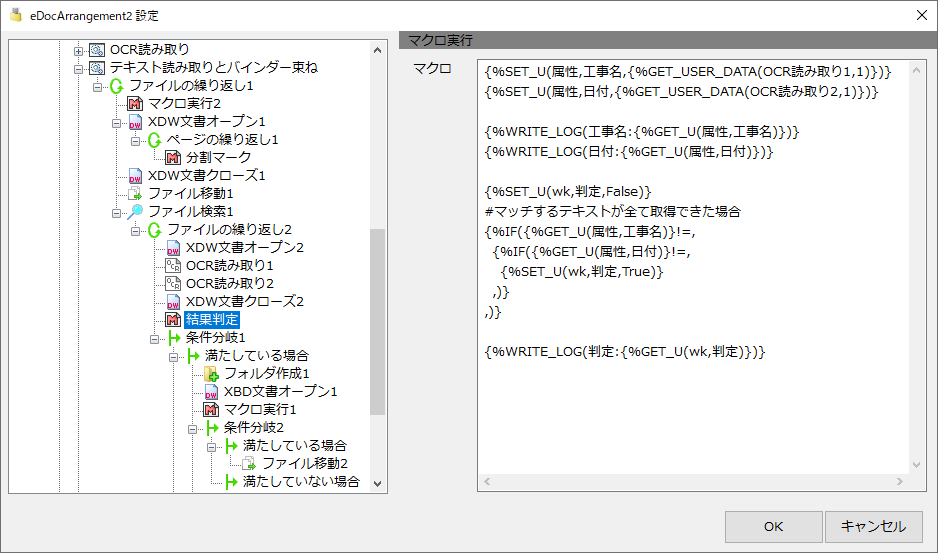Click the ファイル移動1 move icon
The image size is (938, 553).
click(135, 194)
